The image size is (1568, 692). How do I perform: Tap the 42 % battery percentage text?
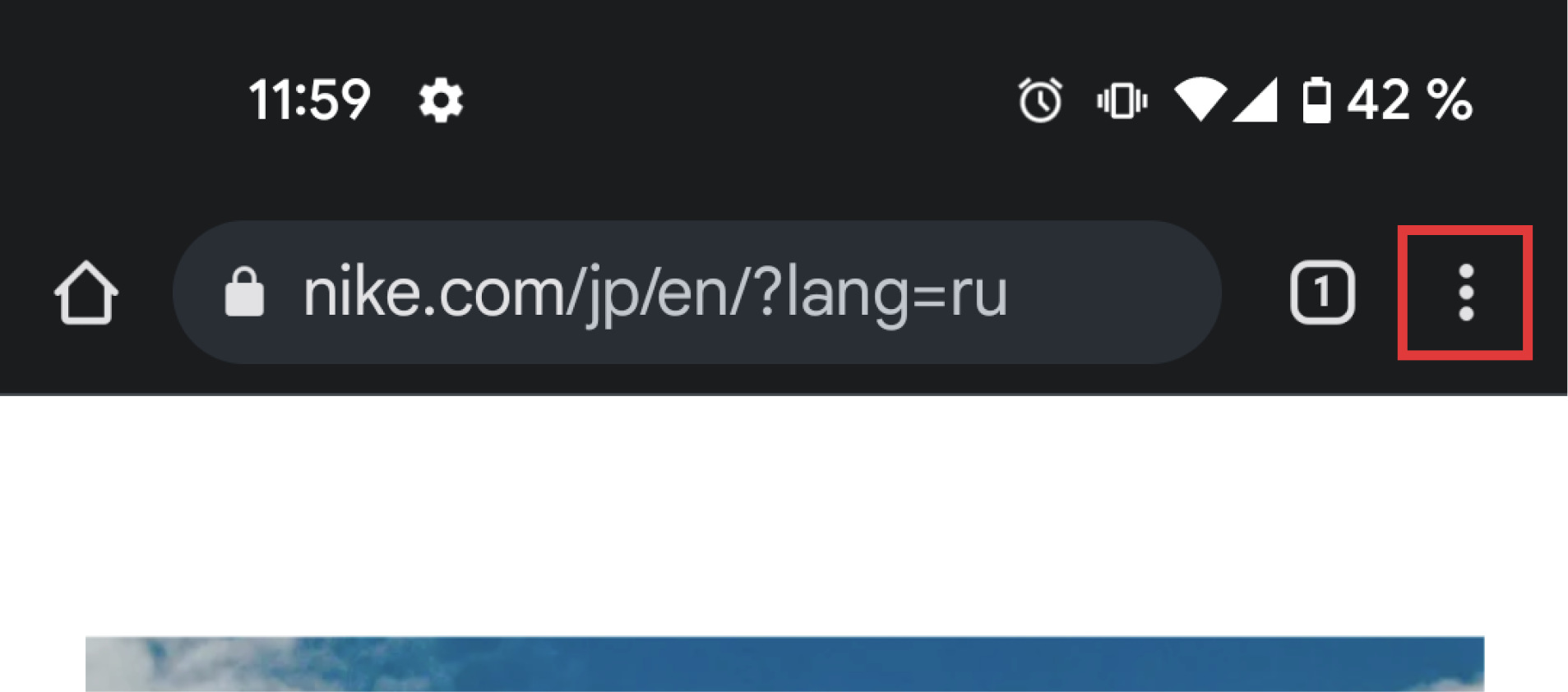point(1409,100)
